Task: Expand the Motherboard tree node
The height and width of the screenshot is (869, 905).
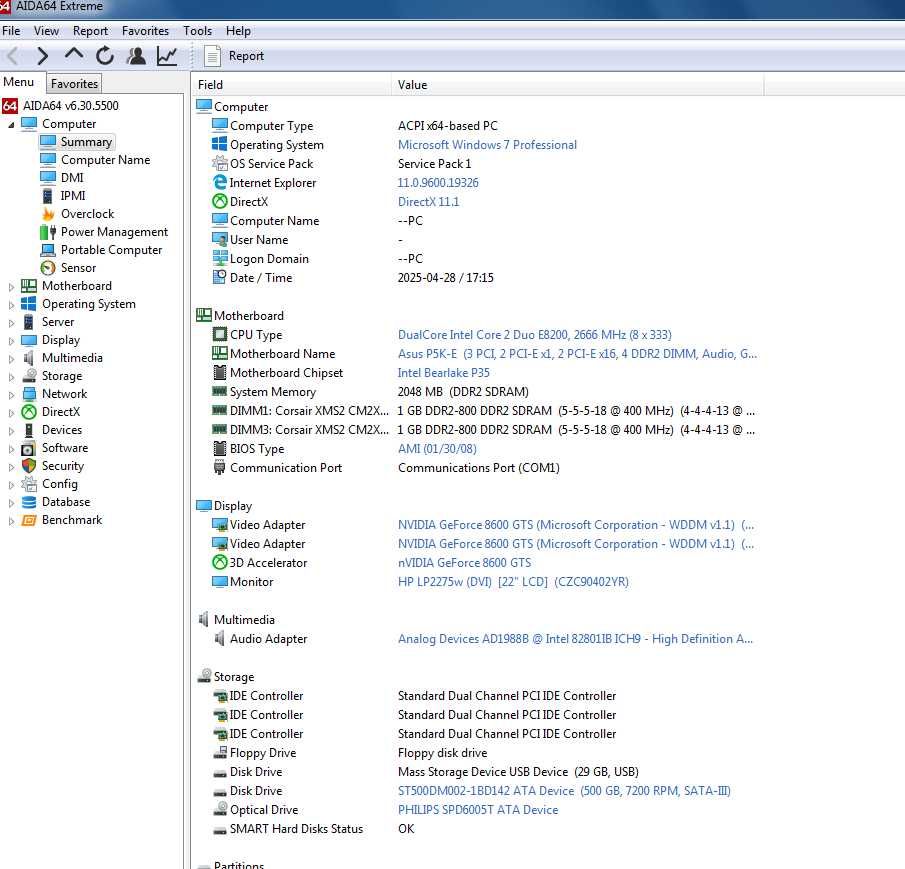Action: (x=11, y=287)
